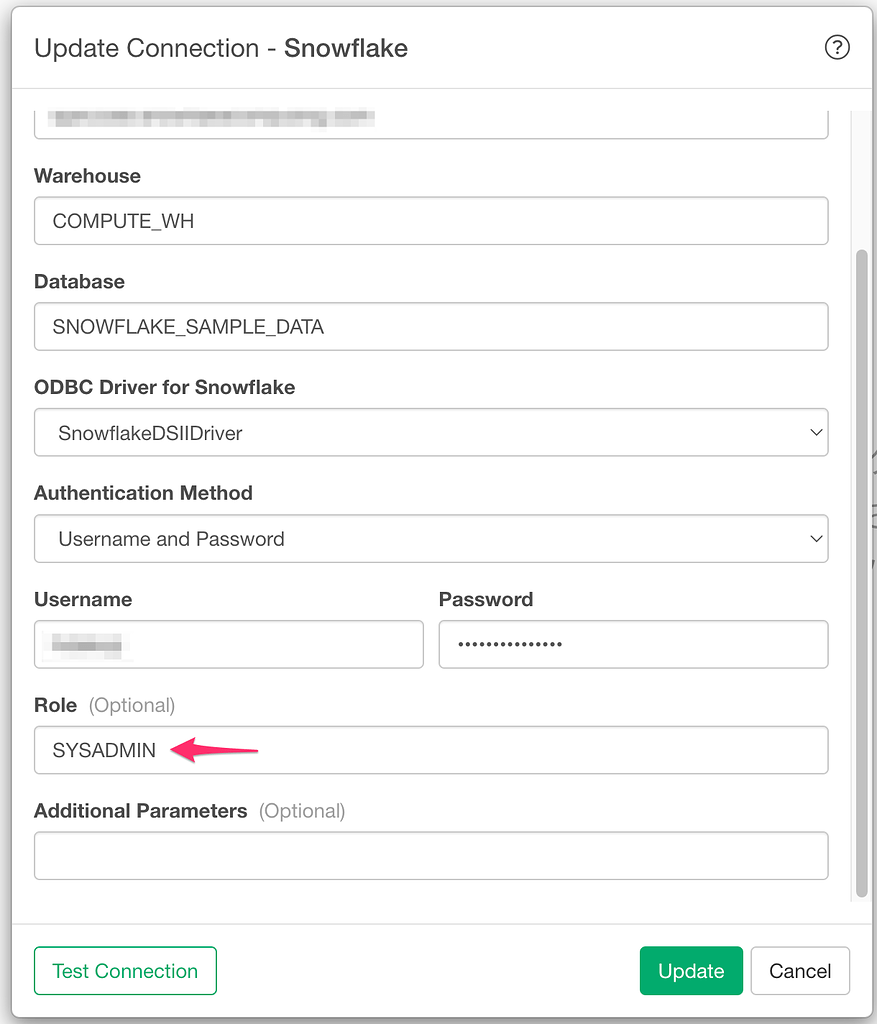Focus the Username input field

229,645
